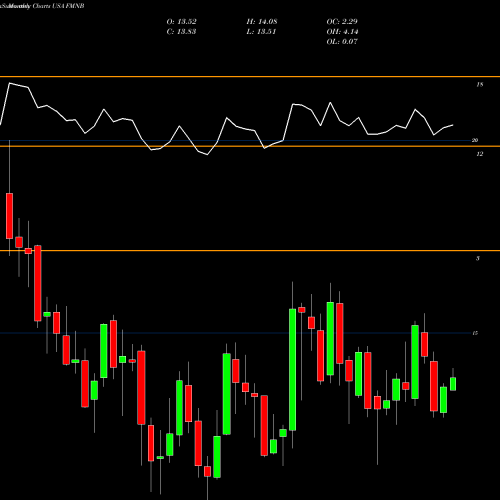Click the high value H: 14.08

[x=262, y=22]
